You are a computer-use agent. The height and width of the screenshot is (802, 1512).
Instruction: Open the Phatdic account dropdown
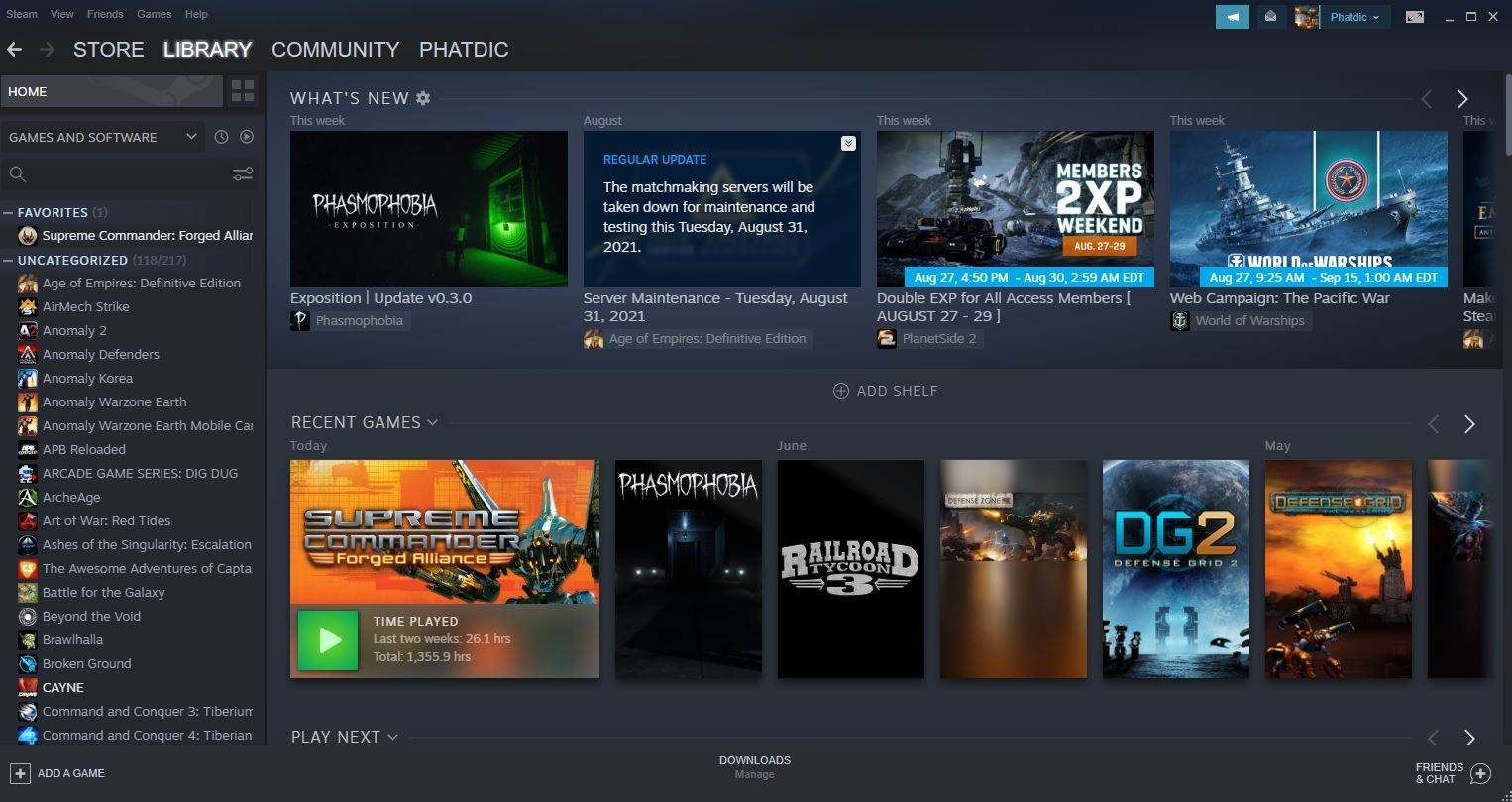pos(1354,17)
